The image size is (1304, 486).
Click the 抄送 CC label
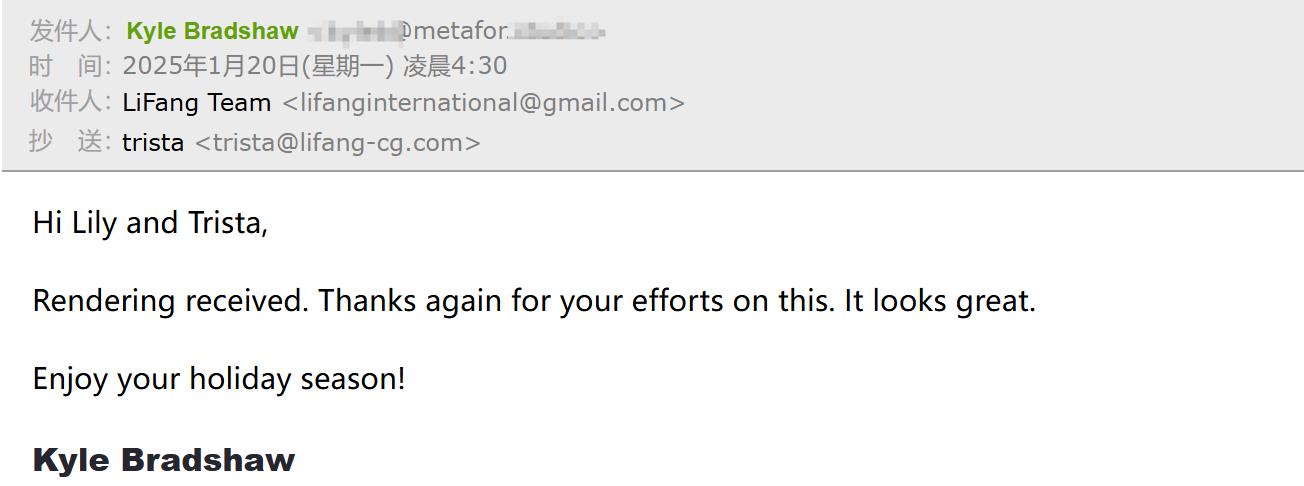(x=68, y=142)
